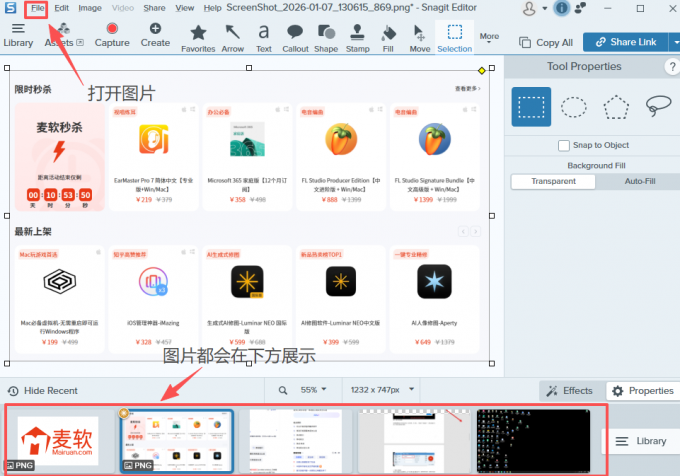Open the user account icon

pos(529,9)
